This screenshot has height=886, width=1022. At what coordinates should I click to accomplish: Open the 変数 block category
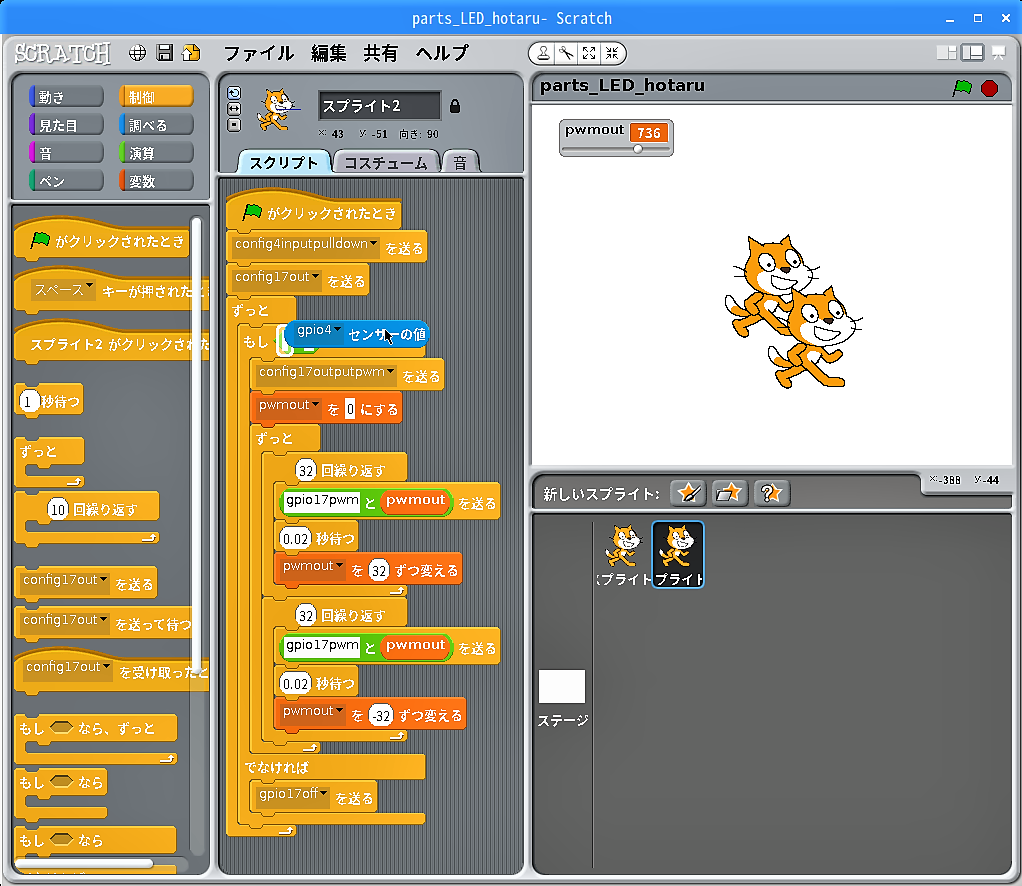tap(156, 181)
